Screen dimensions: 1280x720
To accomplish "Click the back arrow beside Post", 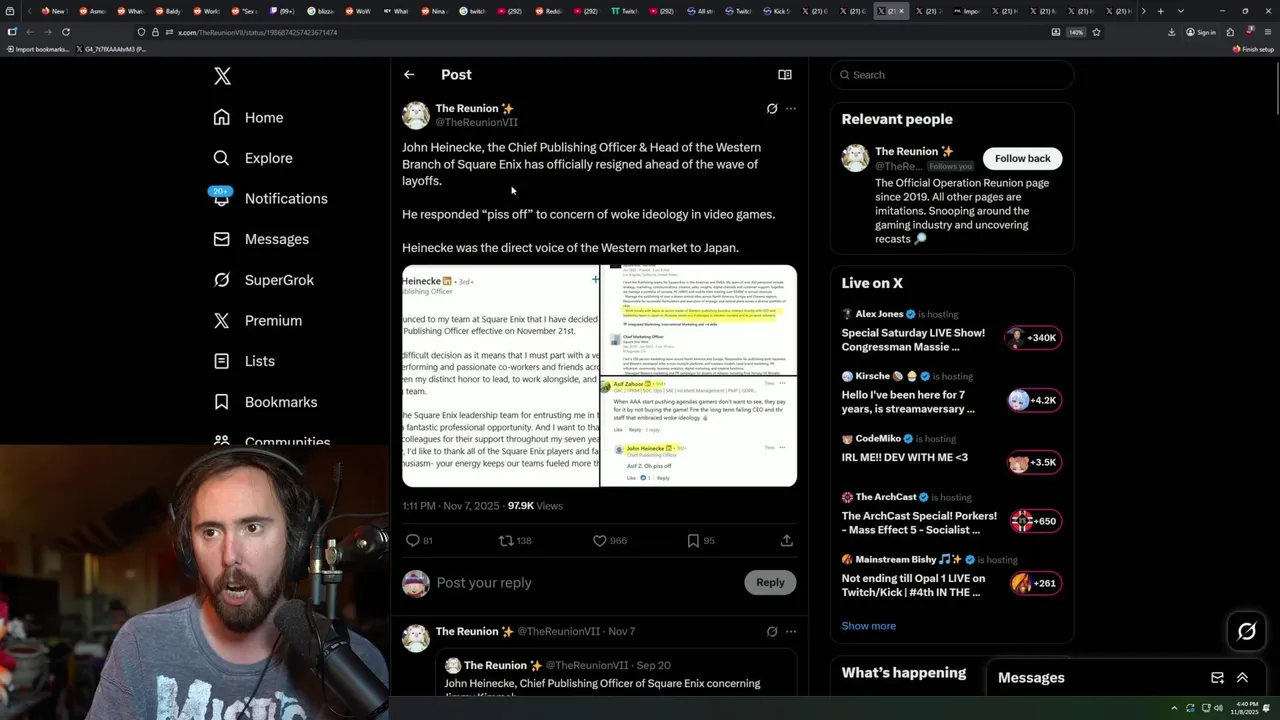I will click(409, 75).
